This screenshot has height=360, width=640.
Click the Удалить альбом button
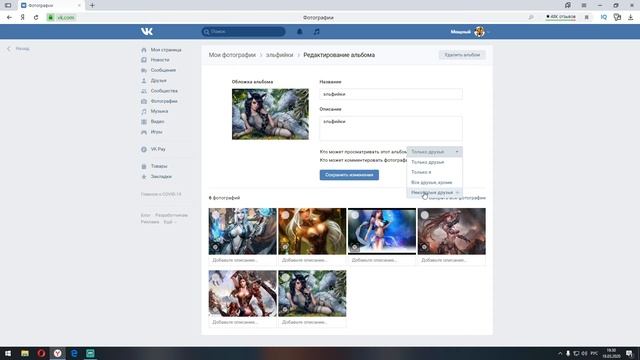[462, 55]
